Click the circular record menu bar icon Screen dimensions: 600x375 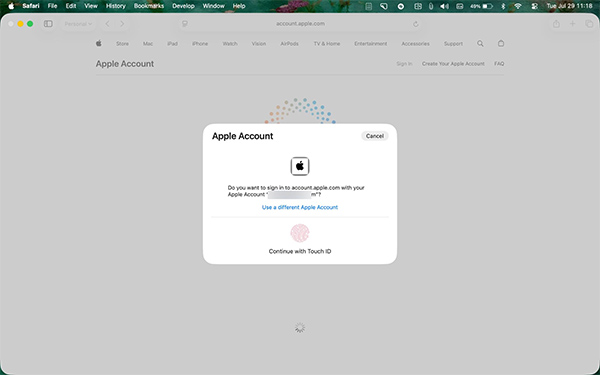tap(401, 6)
